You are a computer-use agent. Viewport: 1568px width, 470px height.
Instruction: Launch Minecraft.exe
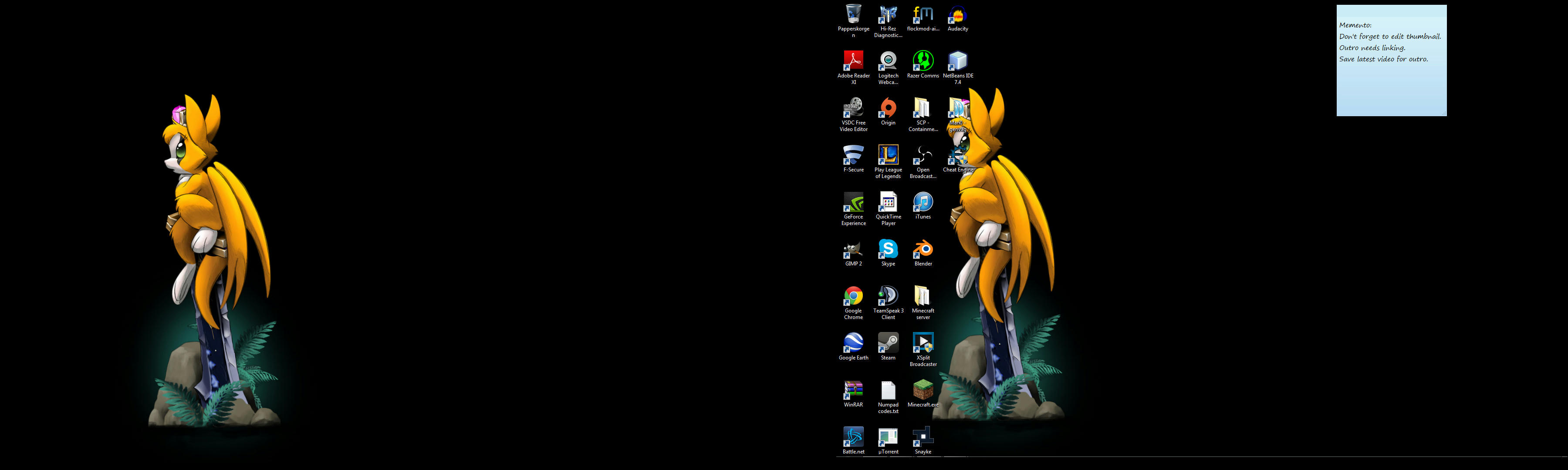[x=923, y=393]
